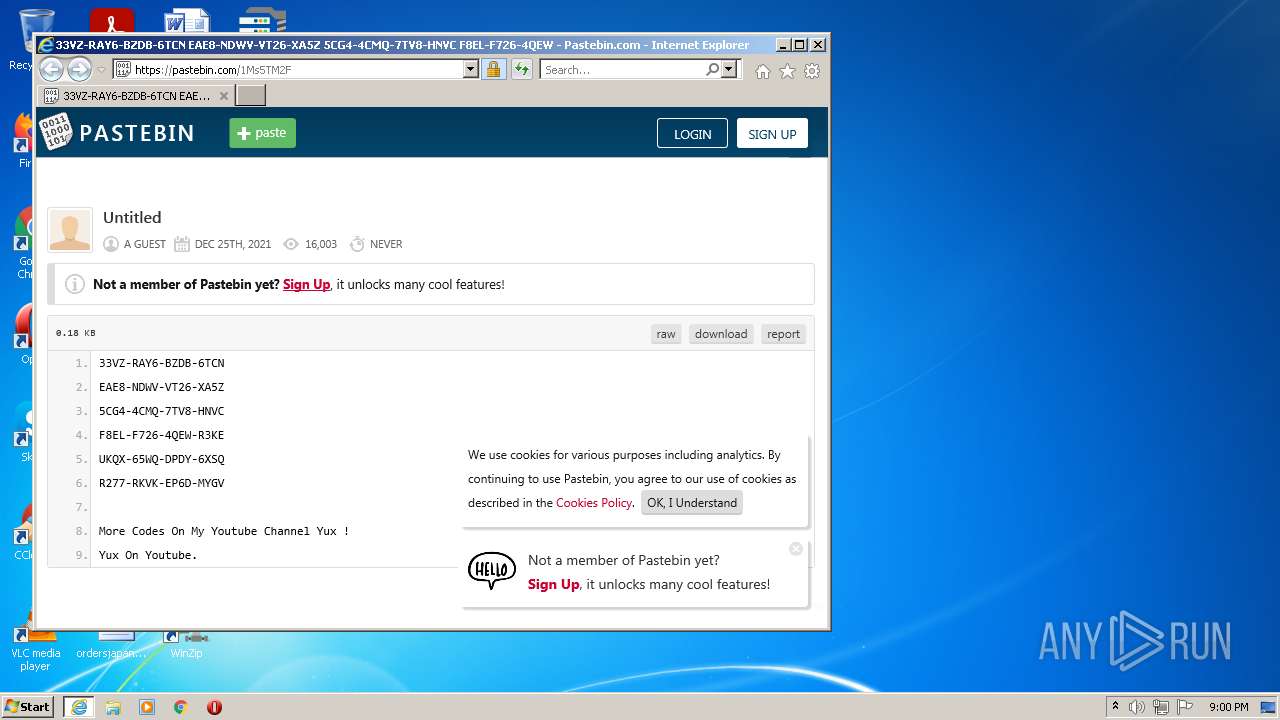1280x720 pixels.
Task: Click the guest user avatar
Action: pyautogui.click(x=70, y=230)
